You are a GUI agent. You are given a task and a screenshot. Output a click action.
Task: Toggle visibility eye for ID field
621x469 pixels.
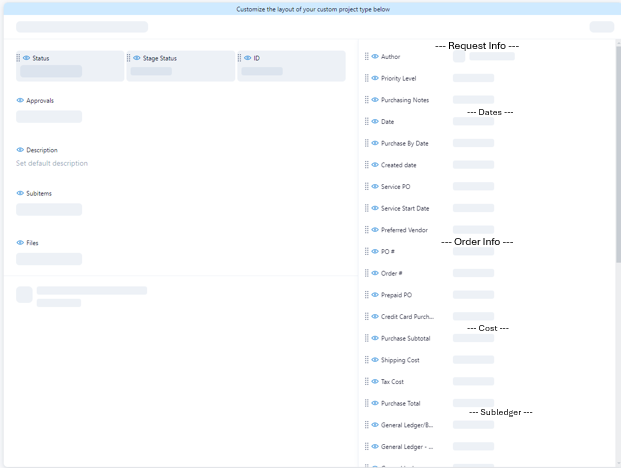pos(248,58)
